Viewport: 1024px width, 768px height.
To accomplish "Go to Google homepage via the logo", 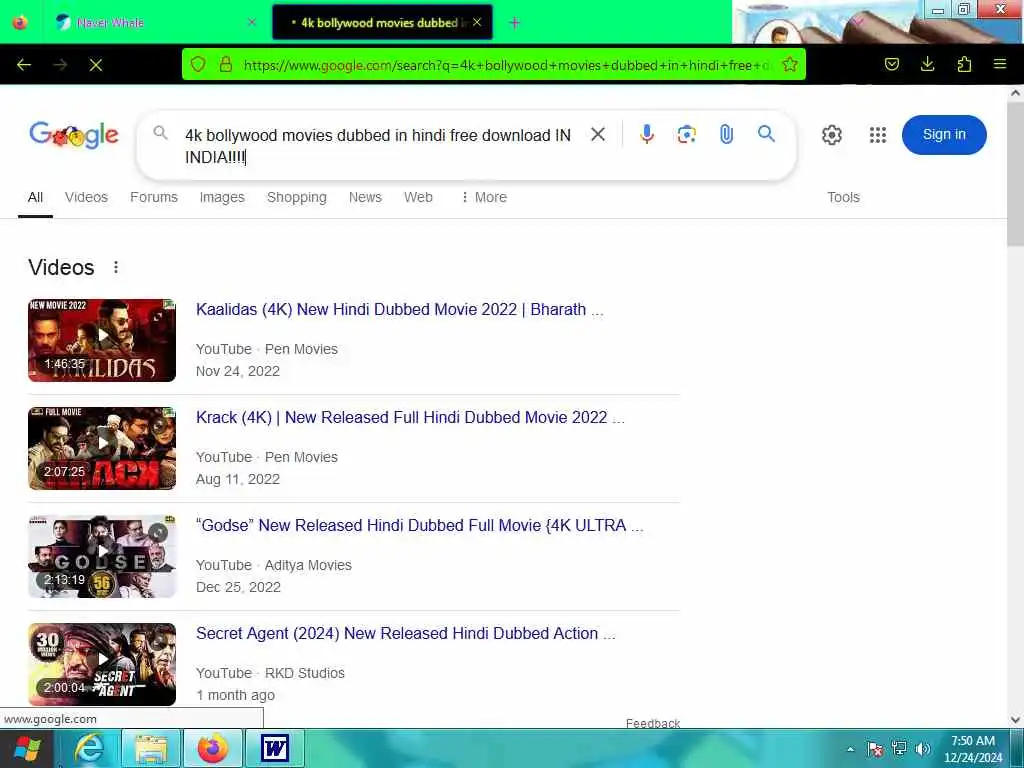I will 74,135.
